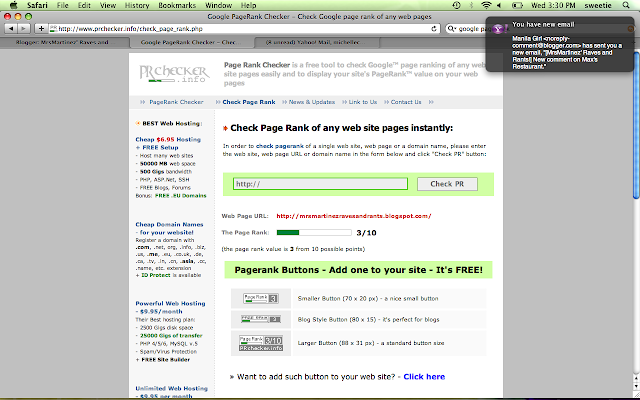
Task: Open the Window menu
Action: [218, 5]
